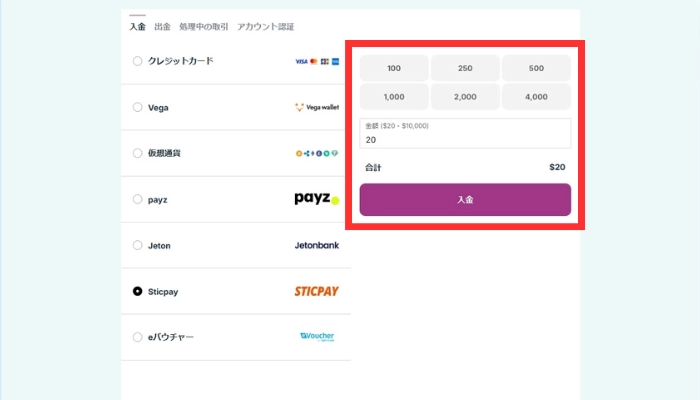Click the Visa/Mastercard credit card logos
Screen dimensions: 700x400
click(x=317, y=62)
